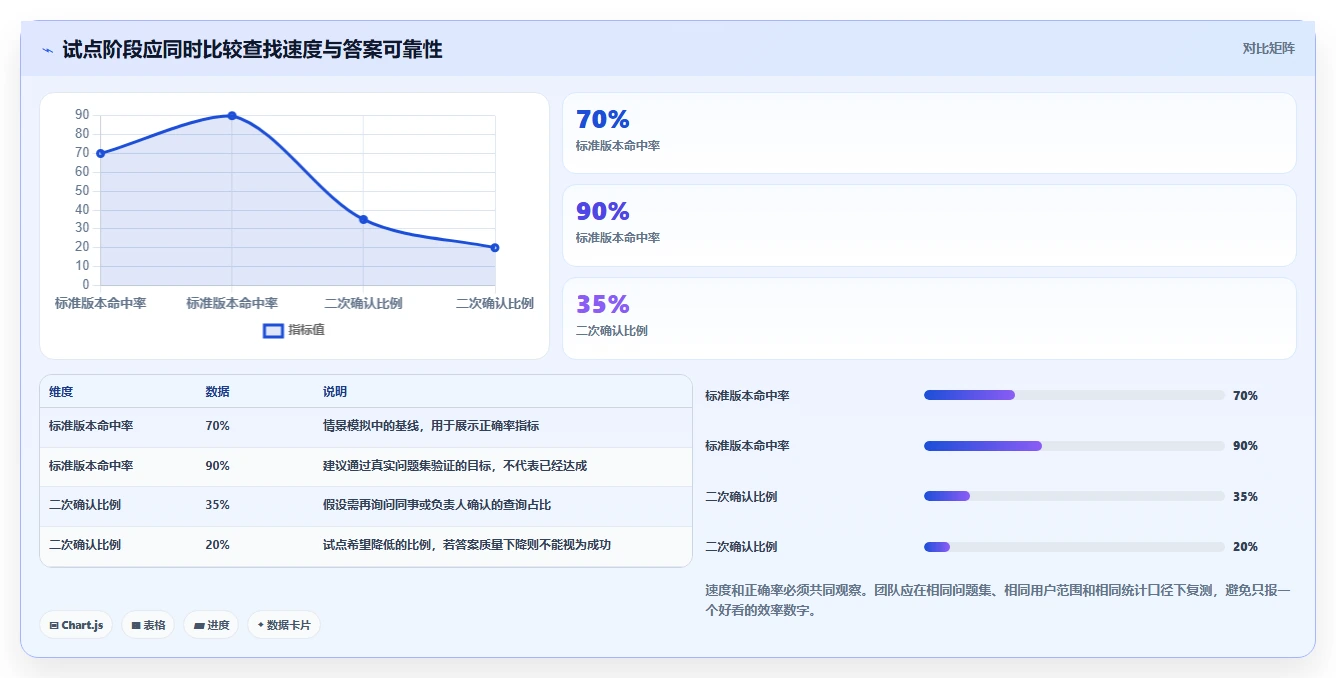Click the progress bar showing 90%

(1074, 446)
